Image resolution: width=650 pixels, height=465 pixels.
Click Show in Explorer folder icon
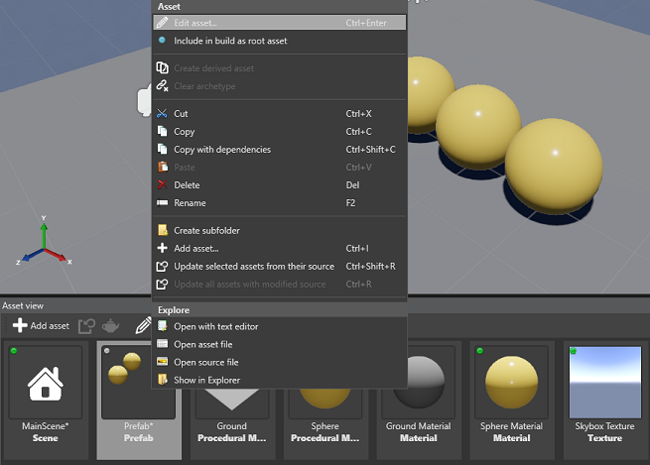(x=163, y=380)
